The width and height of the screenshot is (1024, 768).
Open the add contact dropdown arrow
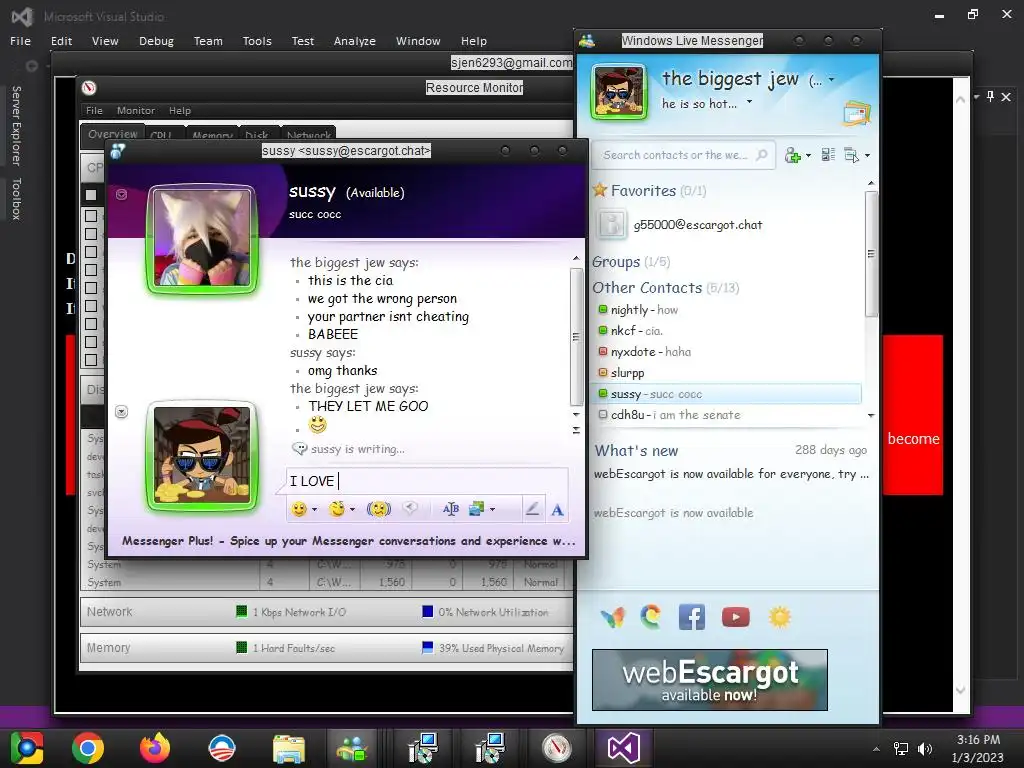pyautogui.click(x=808, y=155)
